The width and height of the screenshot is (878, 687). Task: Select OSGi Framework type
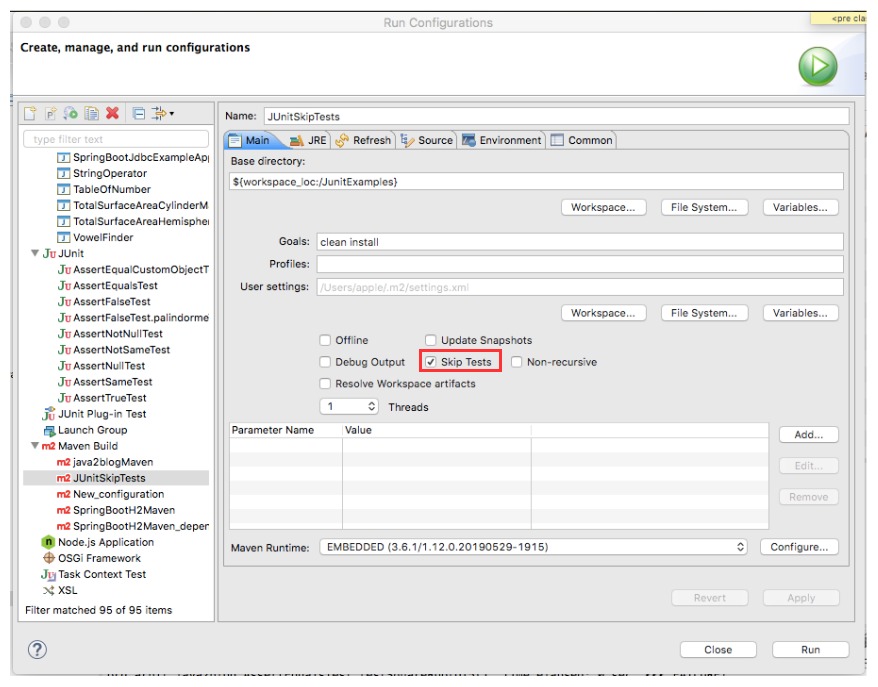point(92,558)
